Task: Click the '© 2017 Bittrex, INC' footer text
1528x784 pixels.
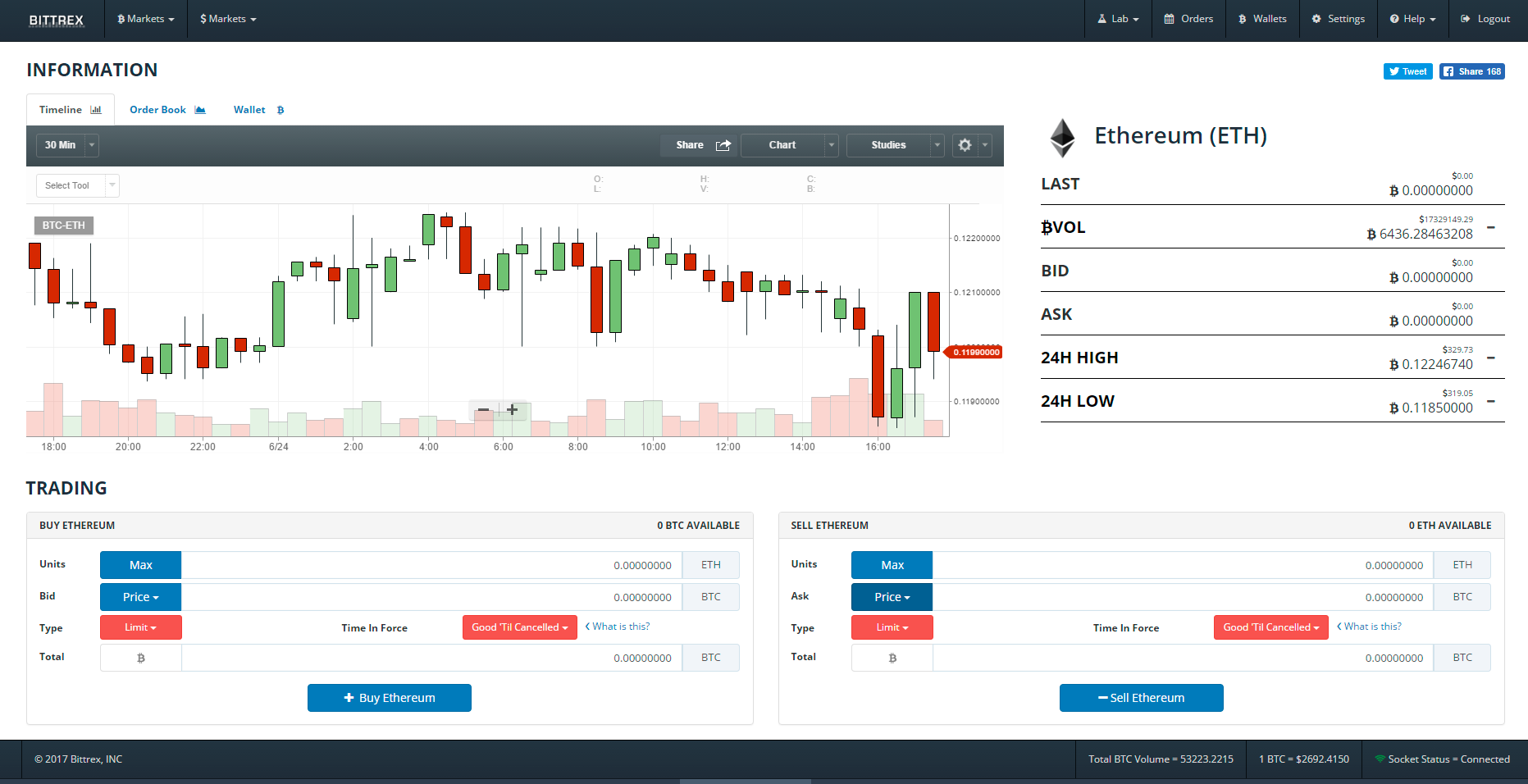Action: pos(79,759)
